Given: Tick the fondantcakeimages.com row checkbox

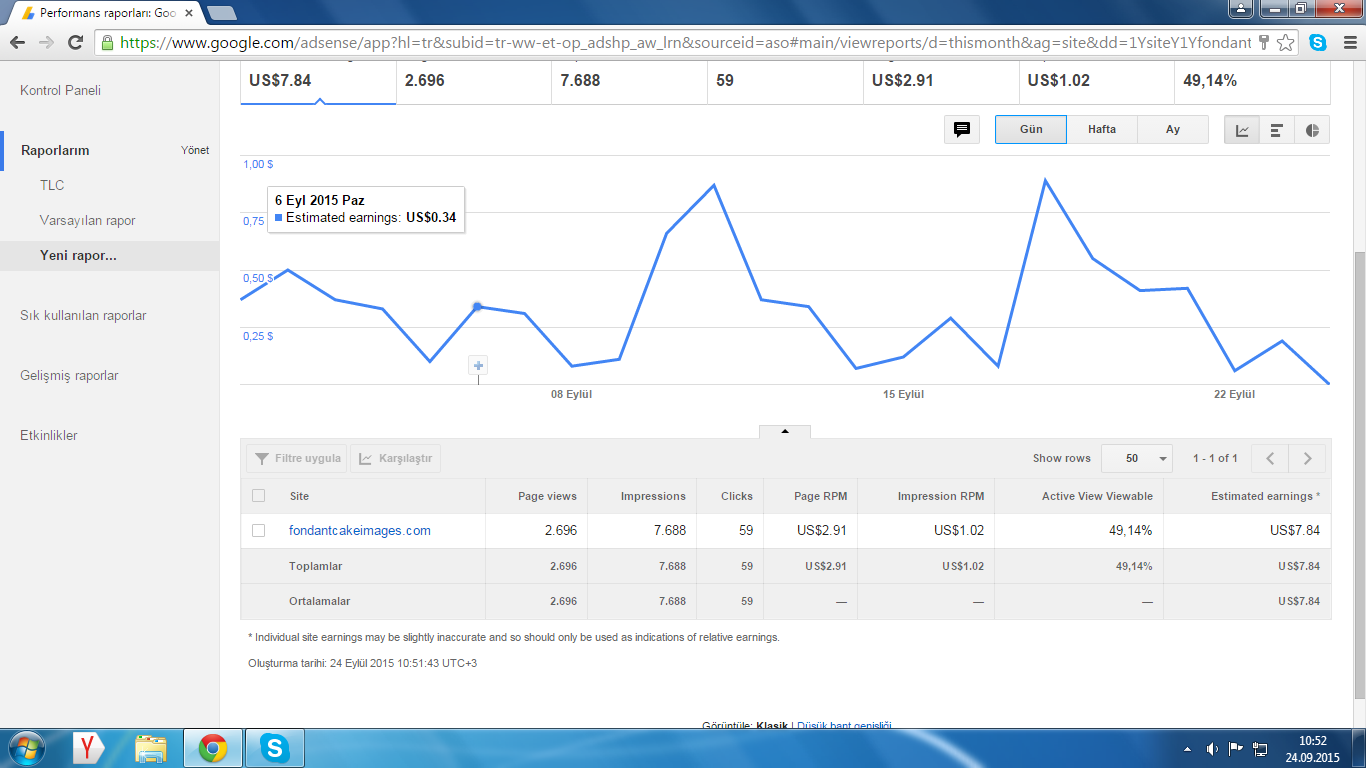Looking at the screenshot, I should [259, 531].
